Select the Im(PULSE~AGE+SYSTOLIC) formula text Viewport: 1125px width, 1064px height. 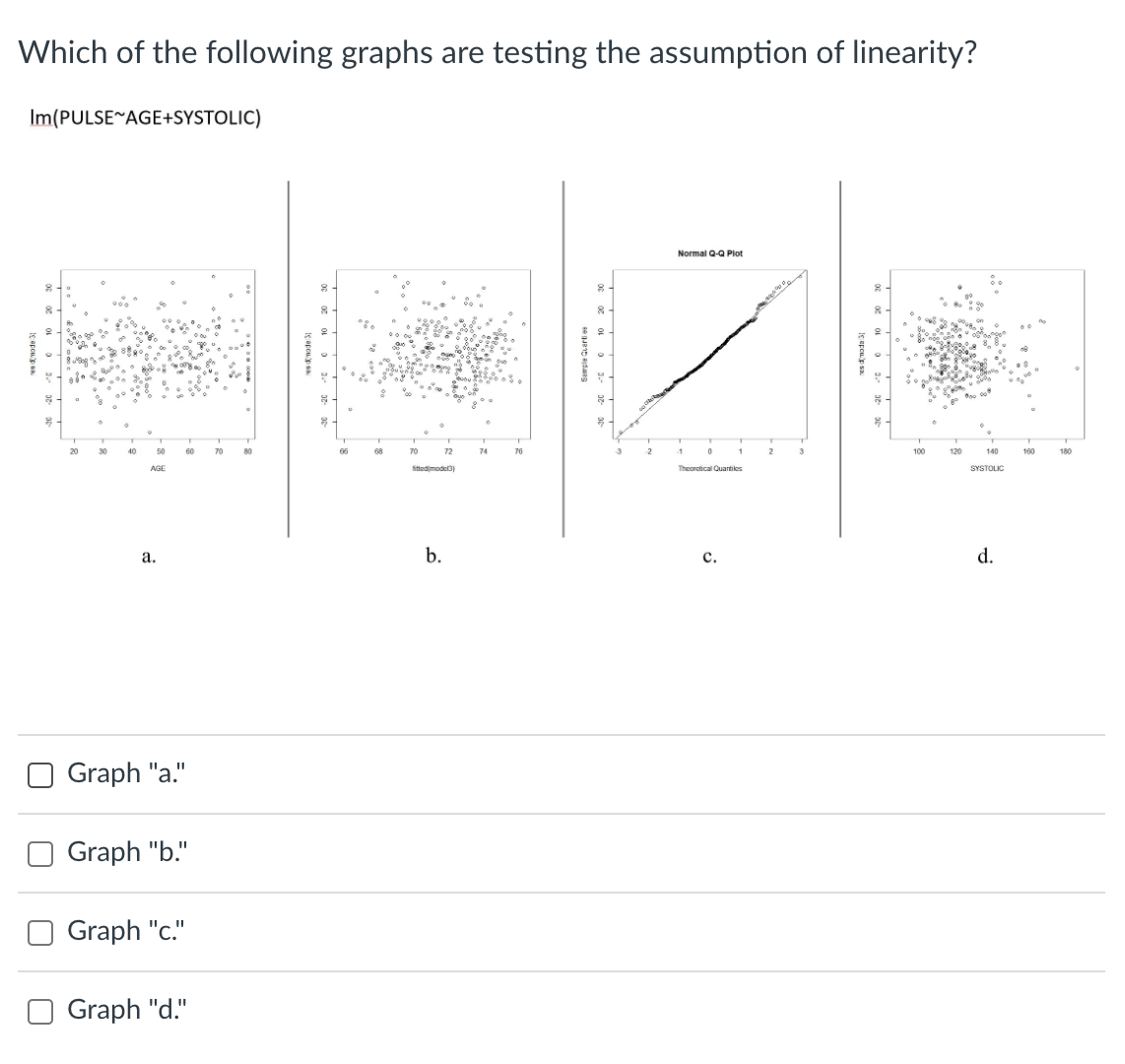pyautogui.click(x=145, y=117)
